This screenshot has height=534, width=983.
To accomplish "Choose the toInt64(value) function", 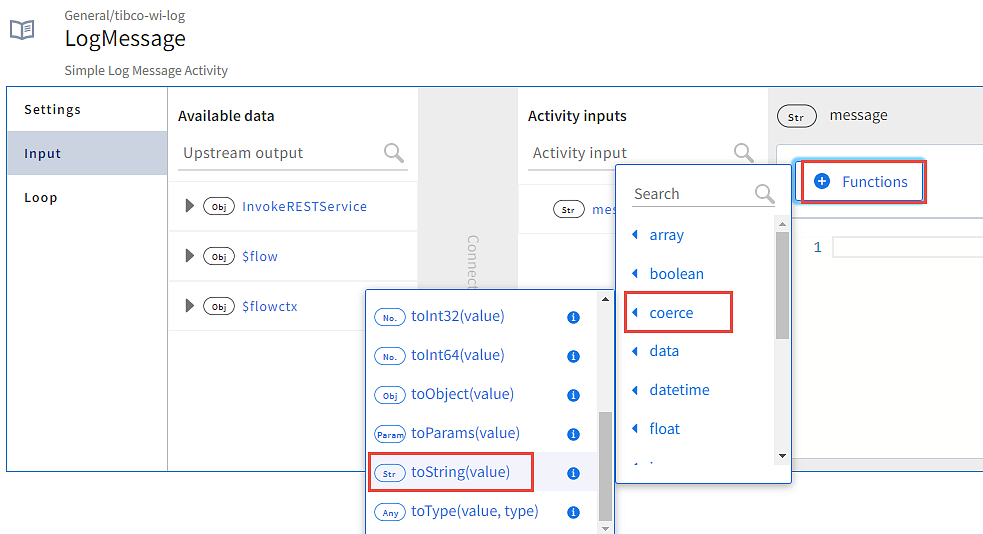I will tap(457, 355).
